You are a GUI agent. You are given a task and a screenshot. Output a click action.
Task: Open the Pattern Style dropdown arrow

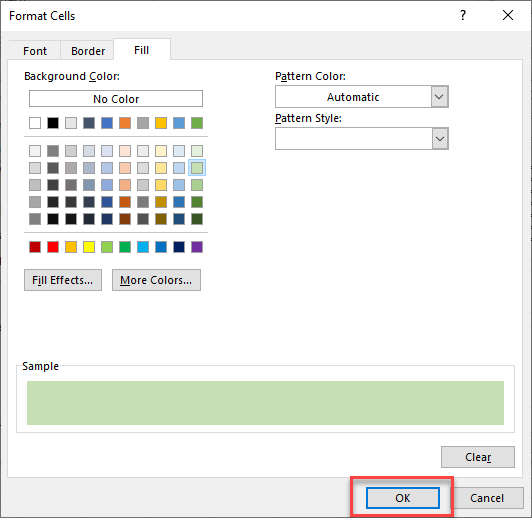440,138
